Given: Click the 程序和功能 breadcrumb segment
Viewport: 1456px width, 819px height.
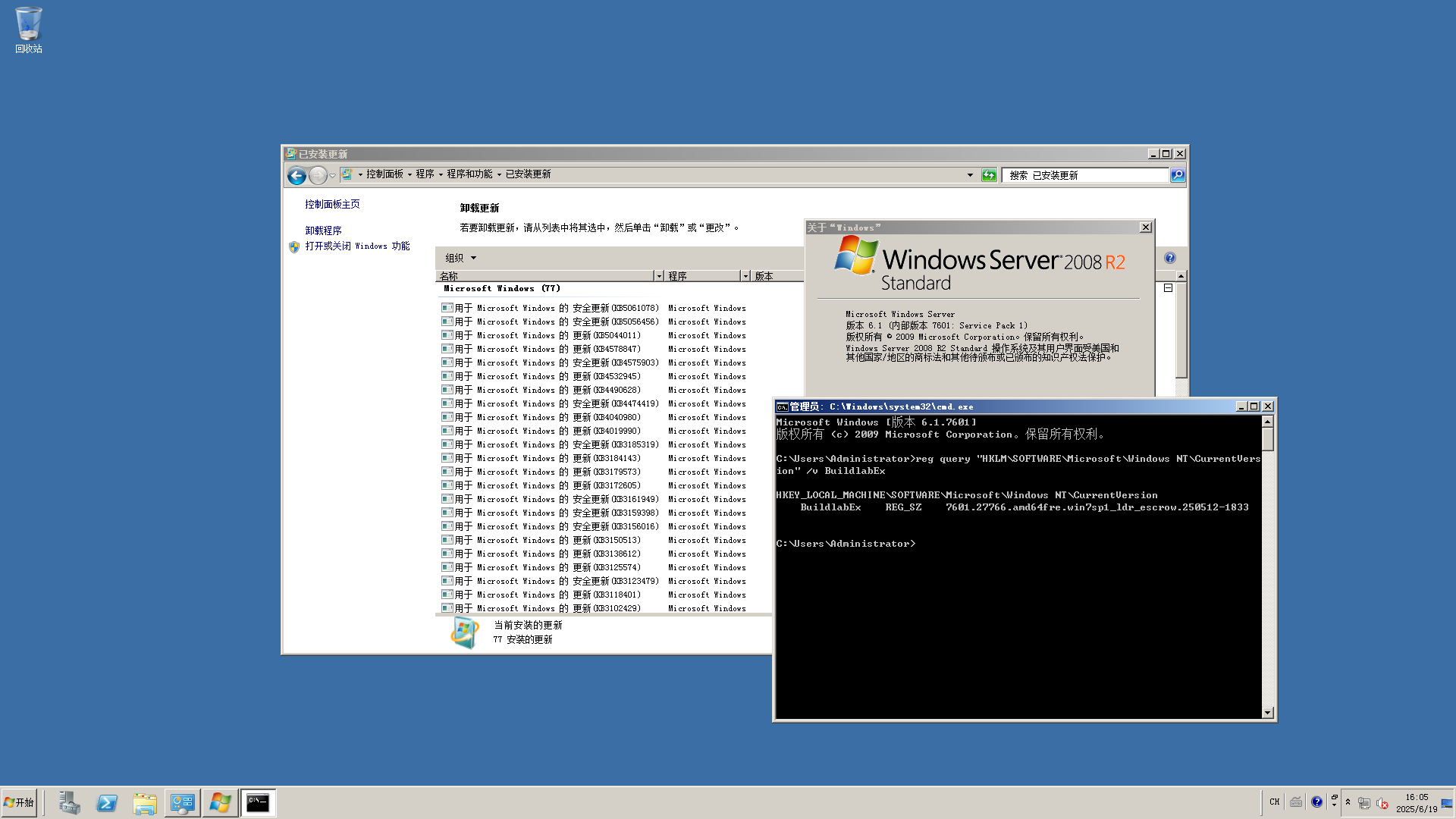Looking at the screenshot, I should click(x=469, y=174).
